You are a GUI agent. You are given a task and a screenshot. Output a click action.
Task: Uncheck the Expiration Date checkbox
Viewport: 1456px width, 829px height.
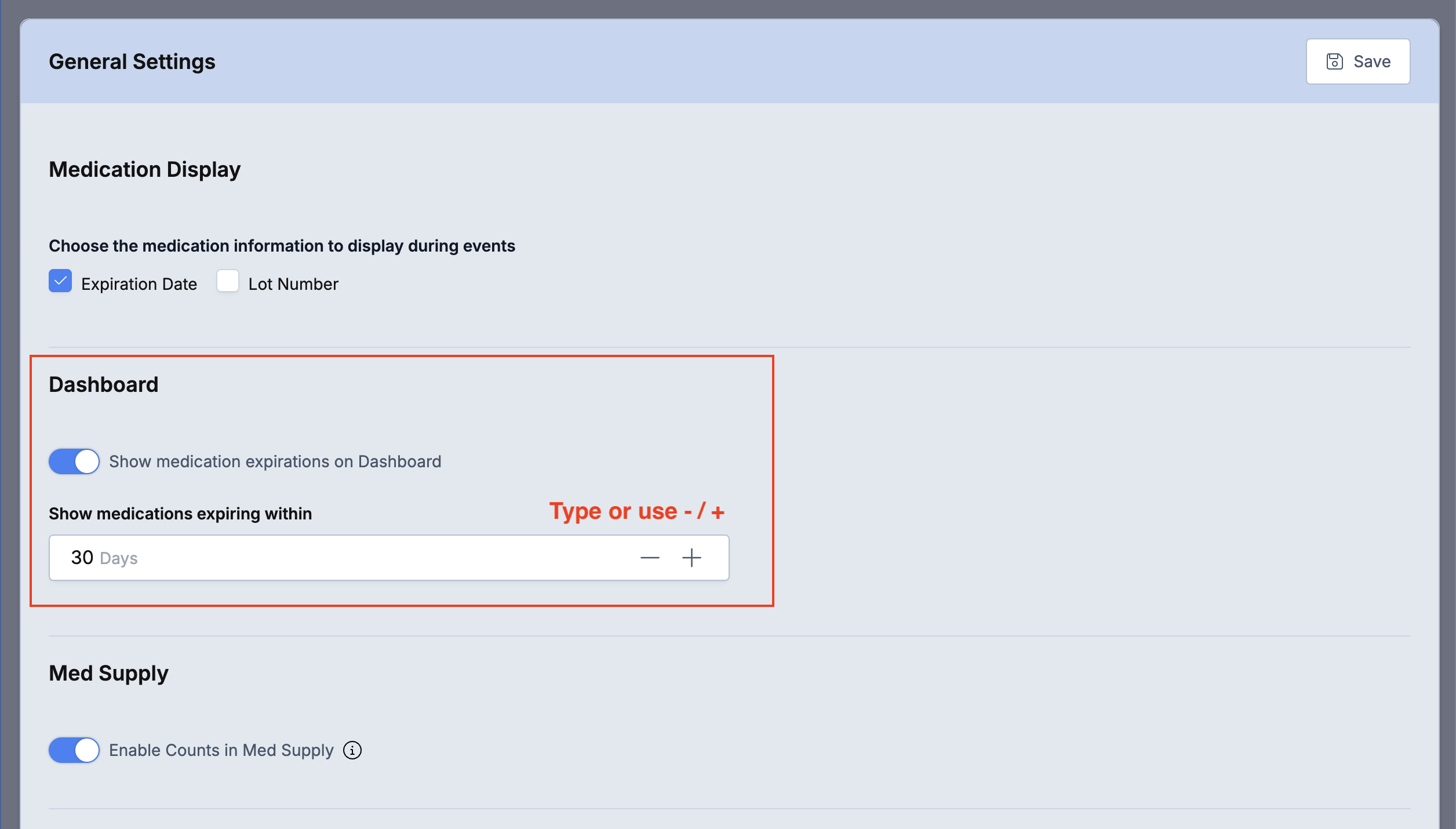[x=60, y=281]
